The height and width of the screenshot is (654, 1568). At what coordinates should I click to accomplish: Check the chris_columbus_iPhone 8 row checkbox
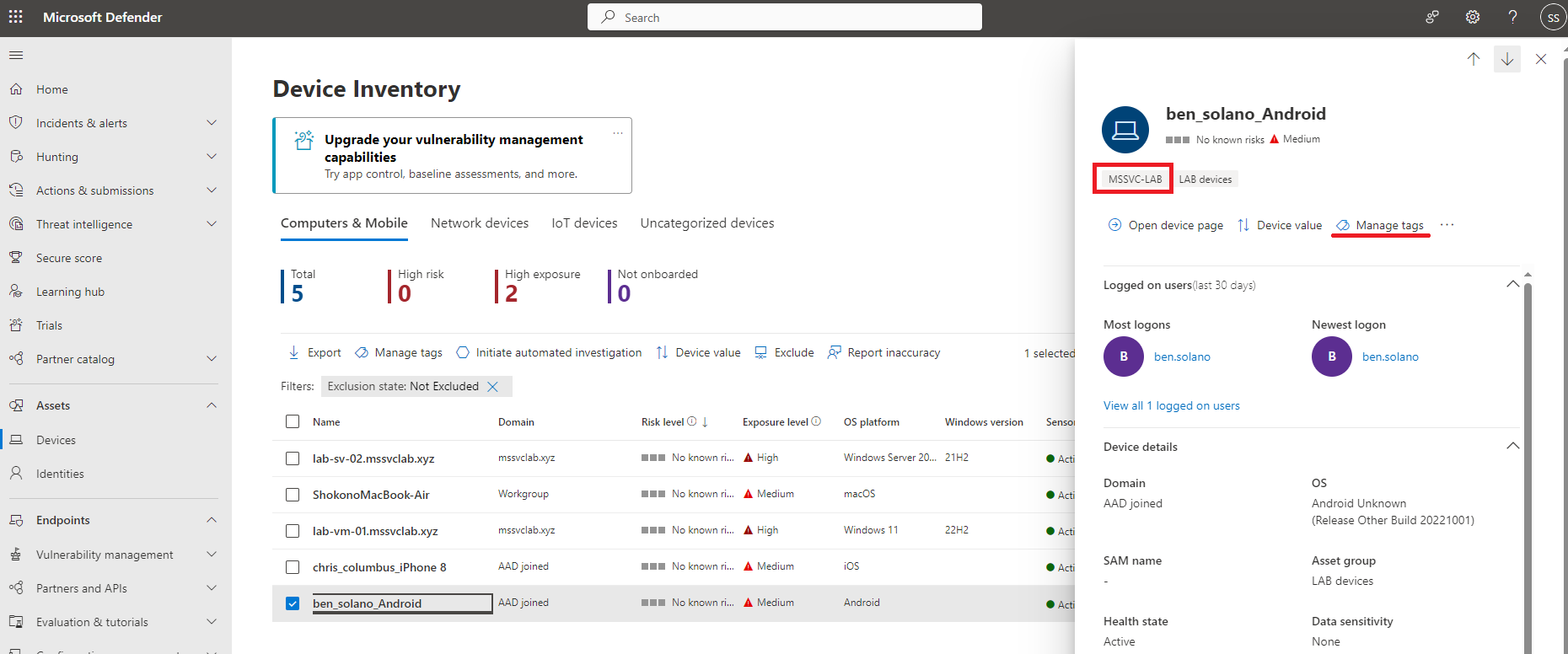pyautogui.click(x=293, y=567)
